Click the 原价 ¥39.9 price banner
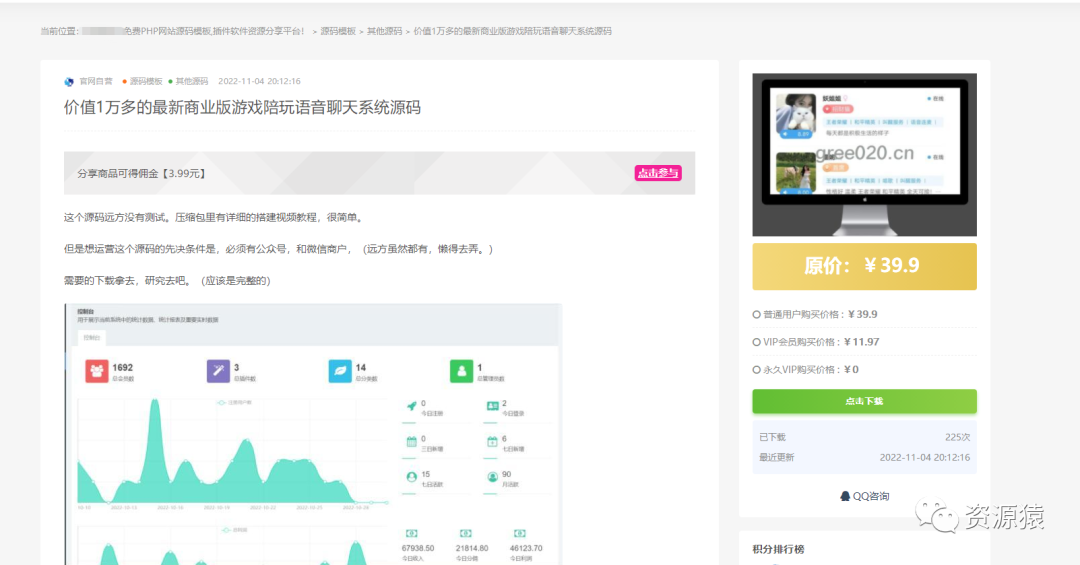The image size is (1080, 565). click(x=864, y=266)
